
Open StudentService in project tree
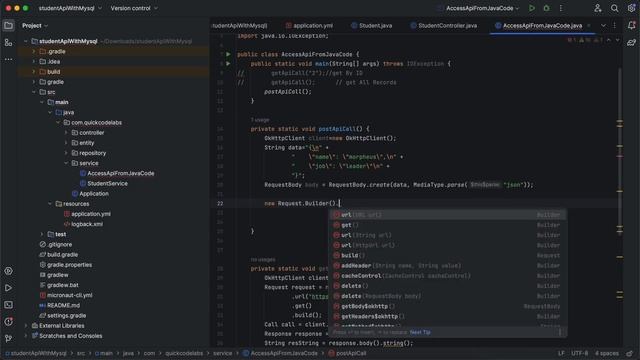[107, 184]
